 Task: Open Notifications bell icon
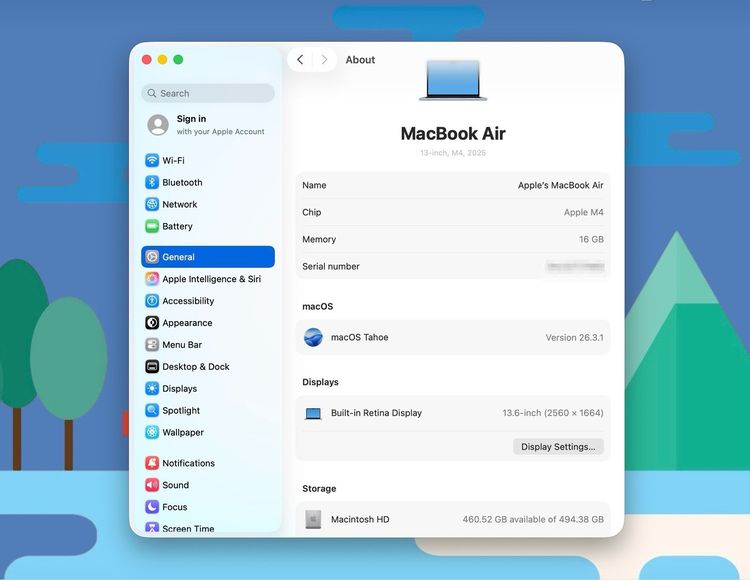click(x=152, y=463)
